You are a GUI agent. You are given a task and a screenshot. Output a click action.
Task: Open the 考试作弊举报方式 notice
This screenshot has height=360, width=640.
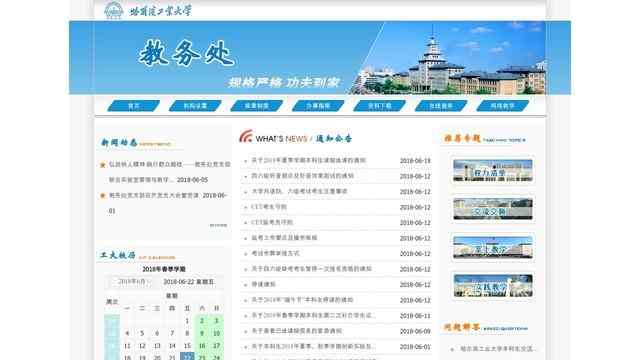pyautogui.click(x=276, y=253)
